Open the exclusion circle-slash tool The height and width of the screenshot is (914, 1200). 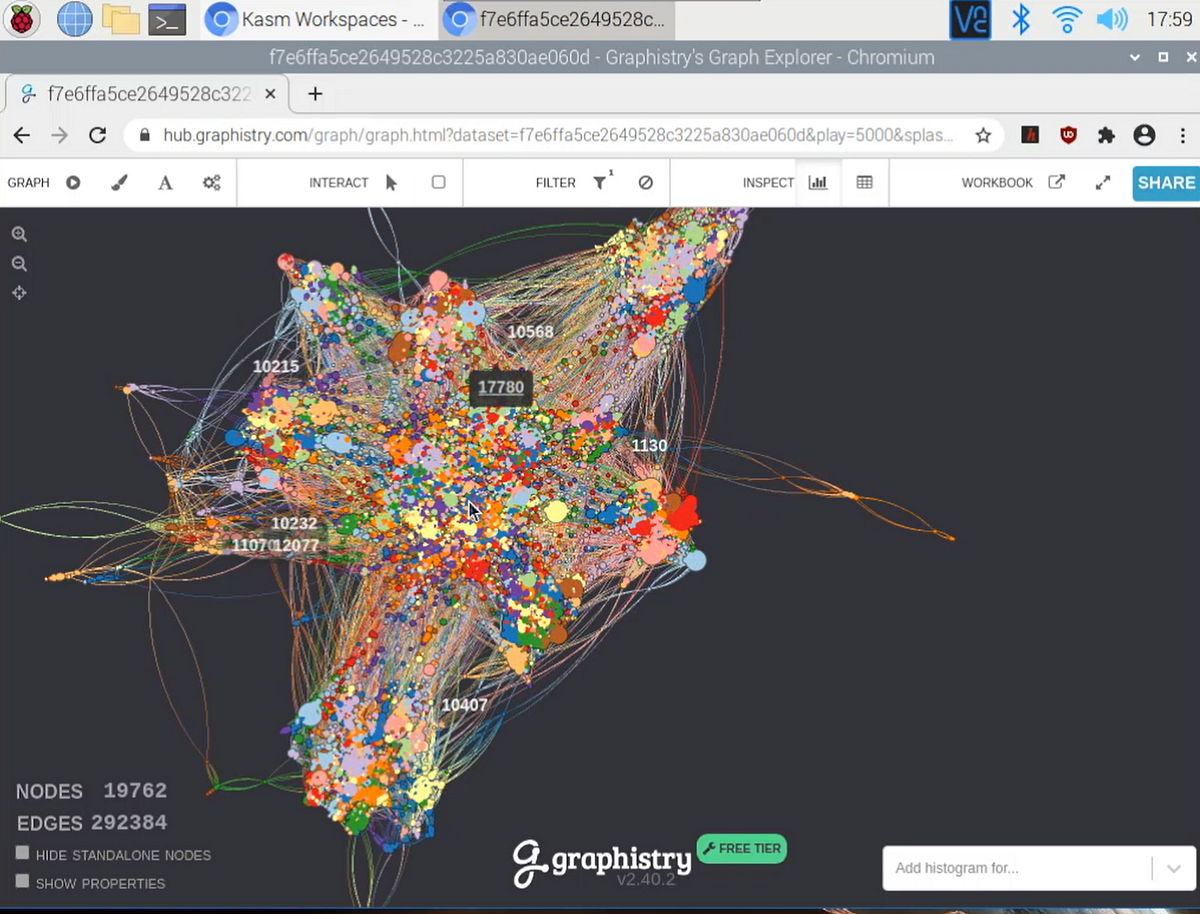tap(645, 183)
